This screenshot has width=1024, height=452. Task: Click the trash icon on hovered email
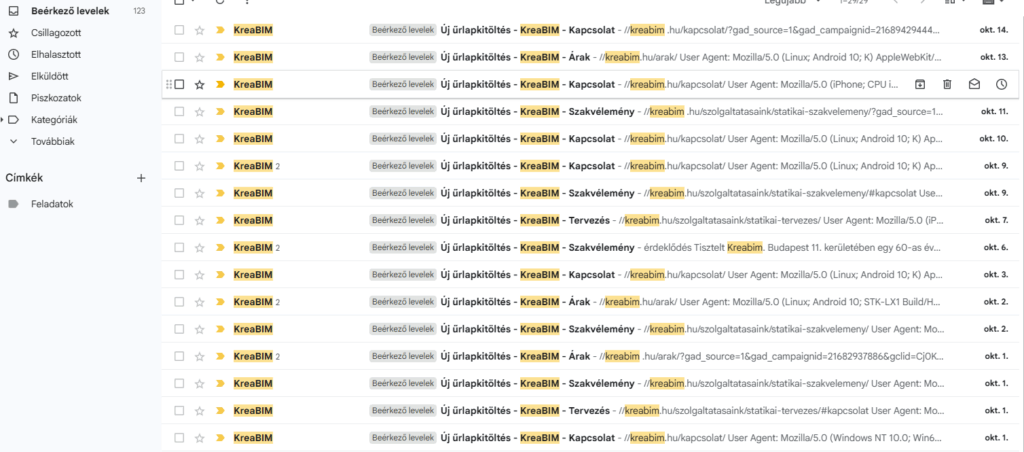(x=947, y=85)
